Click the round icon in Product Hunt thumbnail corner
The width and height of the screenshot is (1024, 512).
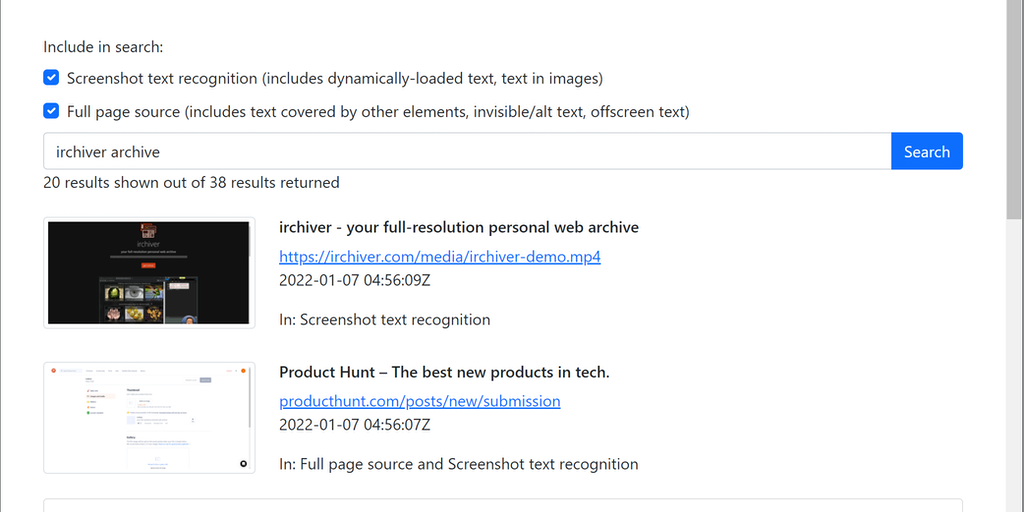click(243, 463)
